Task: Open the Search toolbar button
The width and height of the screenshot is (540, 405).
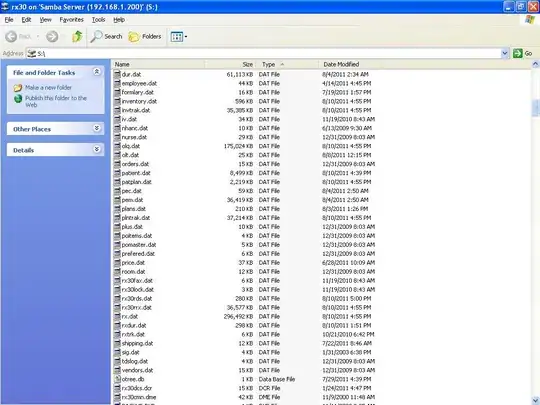Action: [x=106, y=37]
